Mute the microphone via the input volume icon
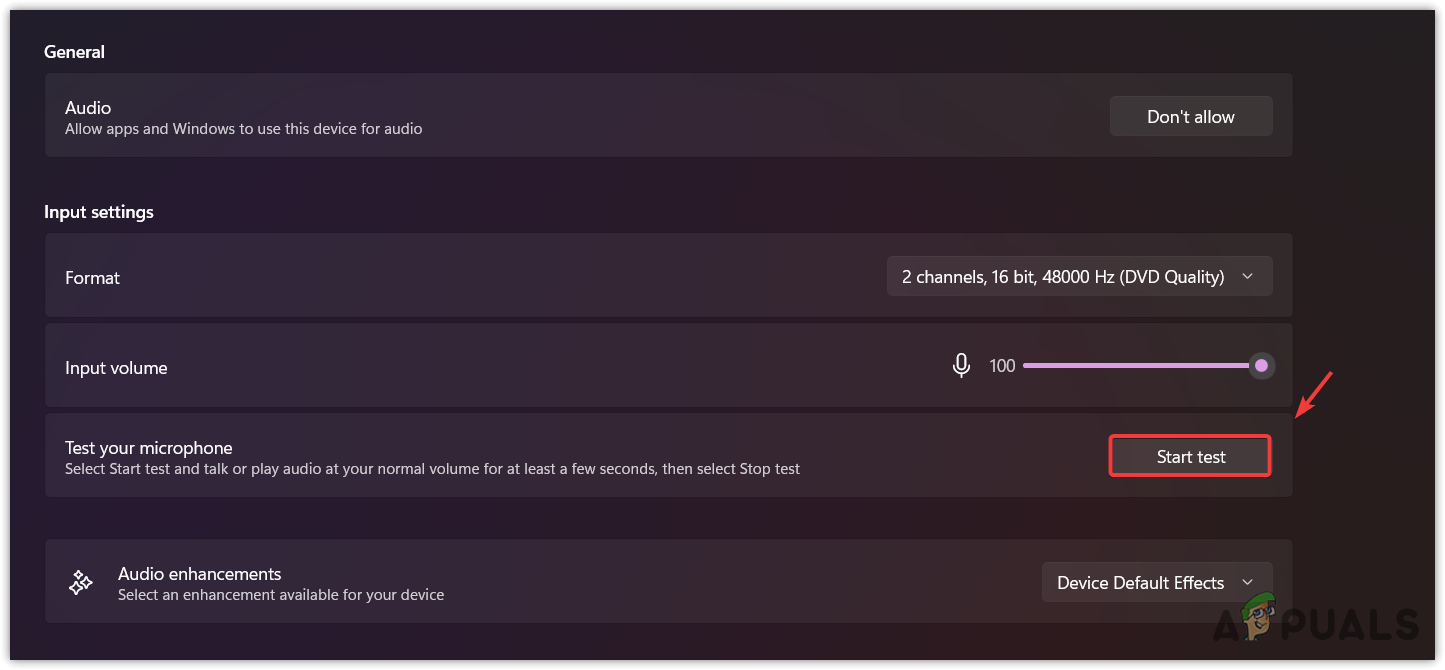 coord(961,366)
